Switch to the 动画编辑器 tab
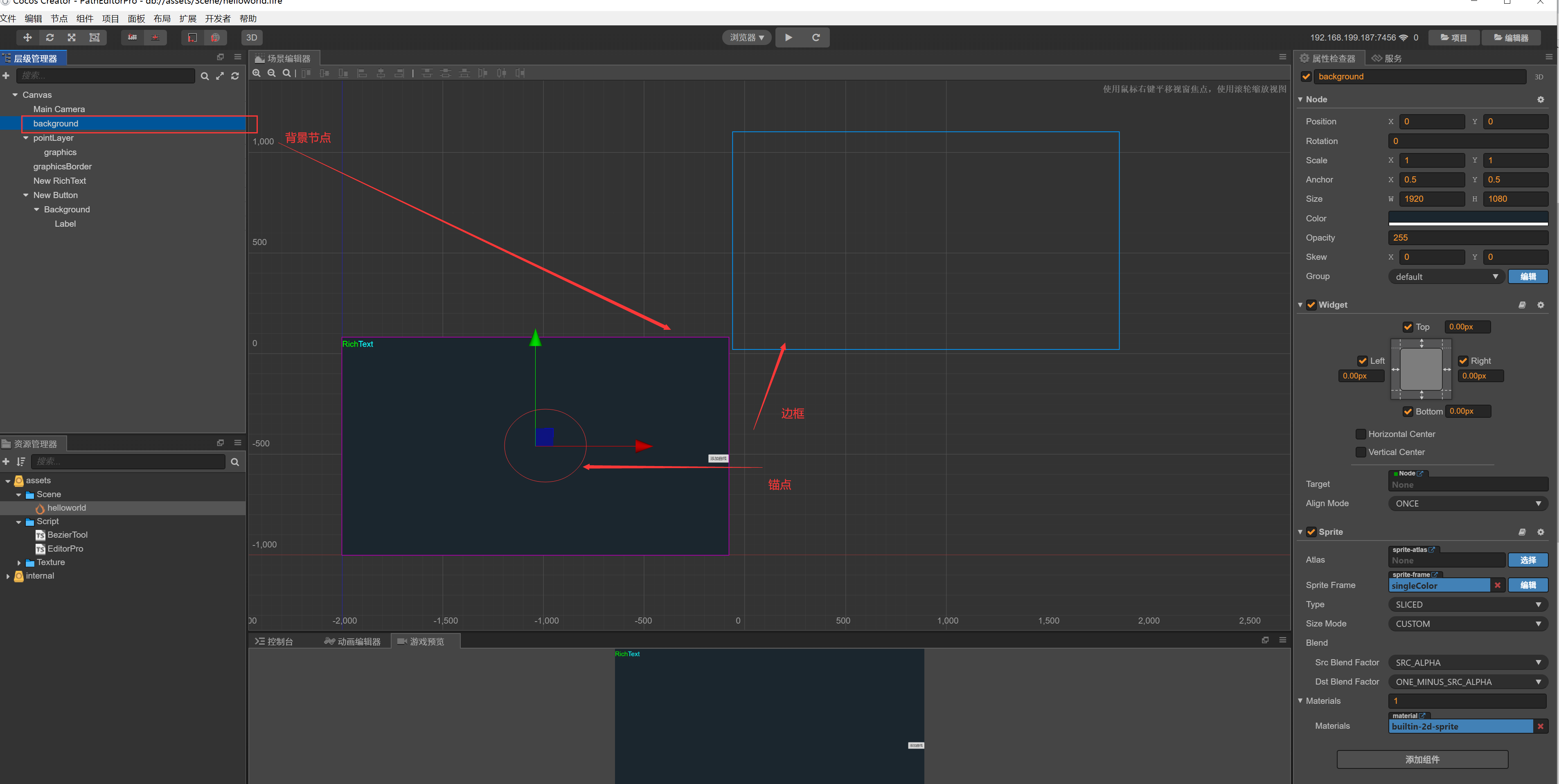 click(352, 642)
